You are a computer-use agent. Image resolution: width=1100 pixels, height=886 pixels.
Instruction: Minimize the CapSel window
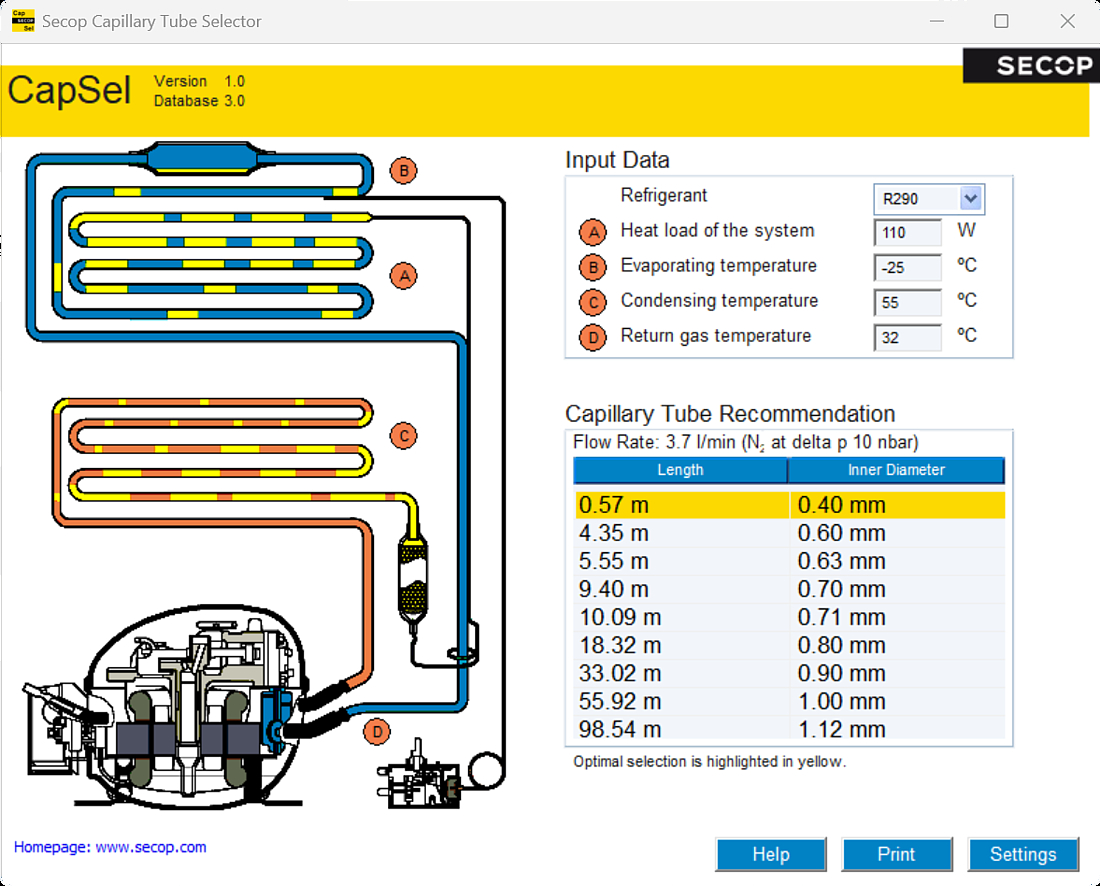click(937, 21)
